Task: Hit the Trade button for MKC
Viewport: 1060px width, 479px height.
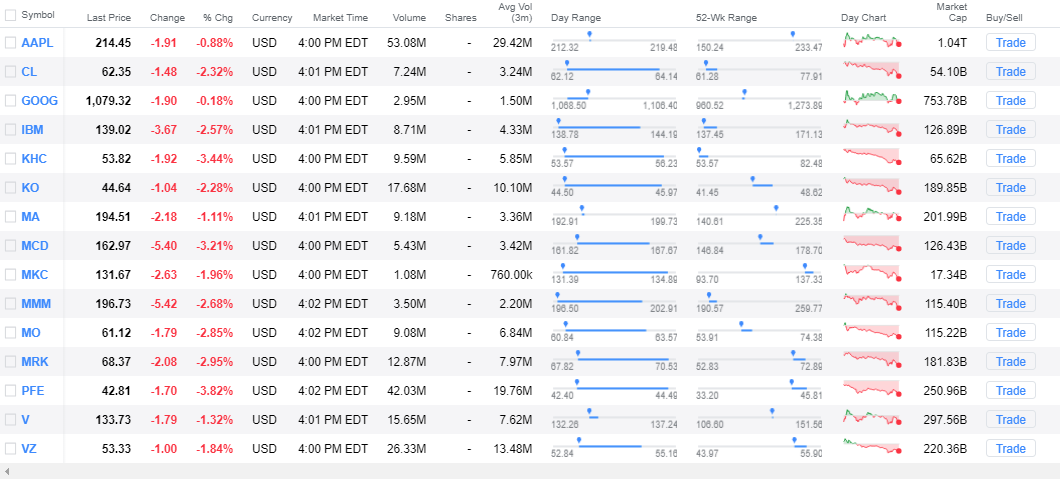Action: 1010,274
